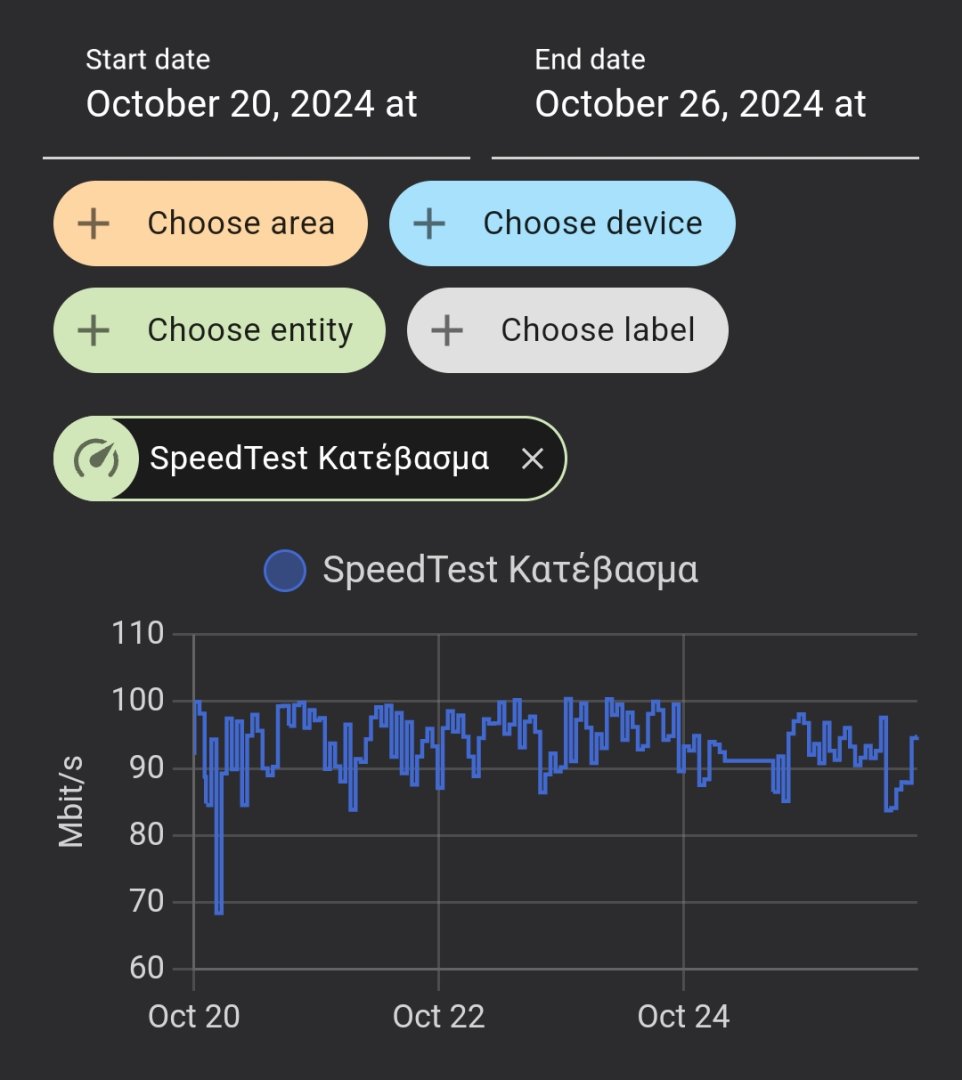Click the speedometer icon on the entity chip

pyautogui.click(x=96, y=459)
